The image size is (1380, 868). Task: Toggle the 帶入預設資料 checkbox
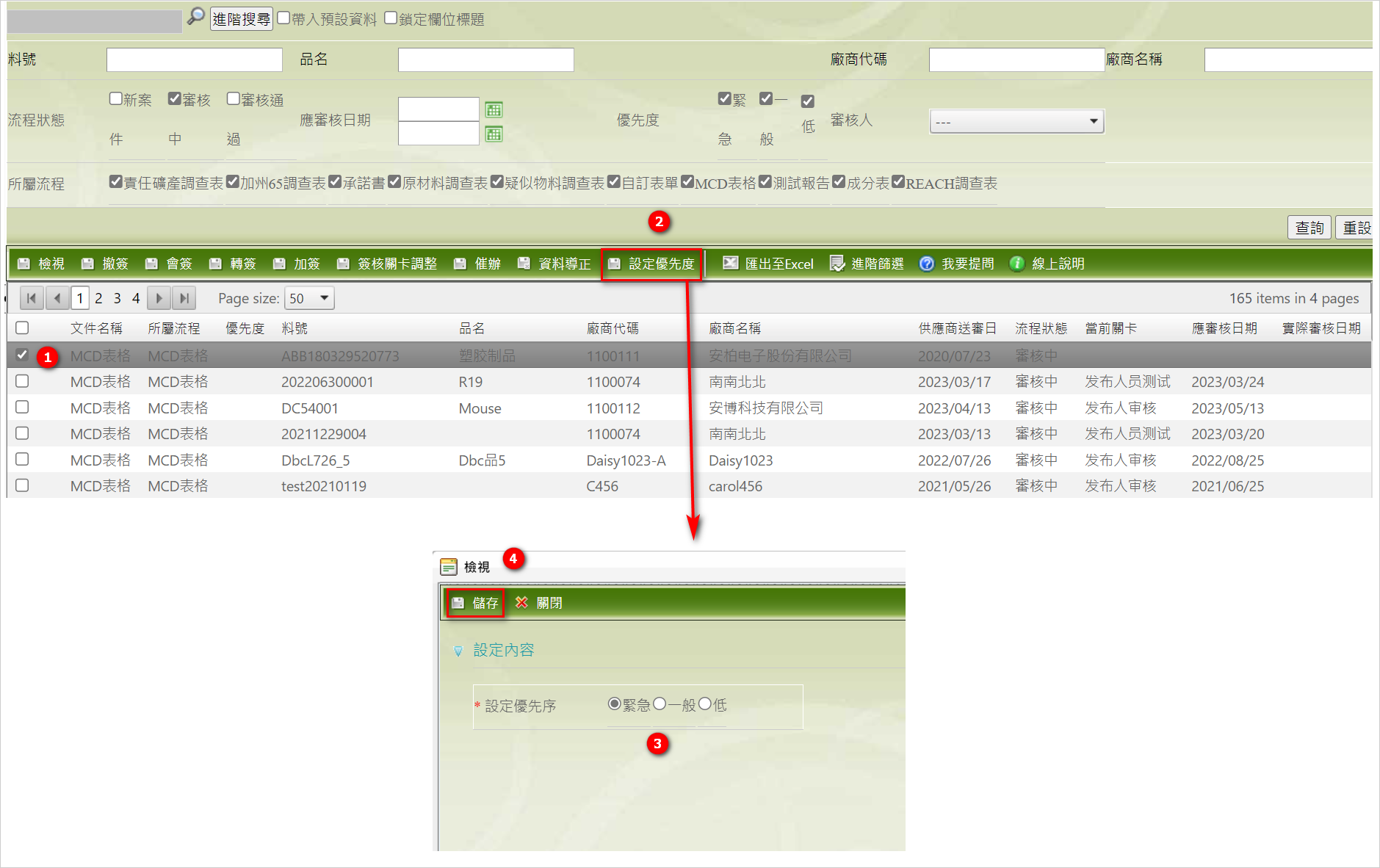[283, 18]
